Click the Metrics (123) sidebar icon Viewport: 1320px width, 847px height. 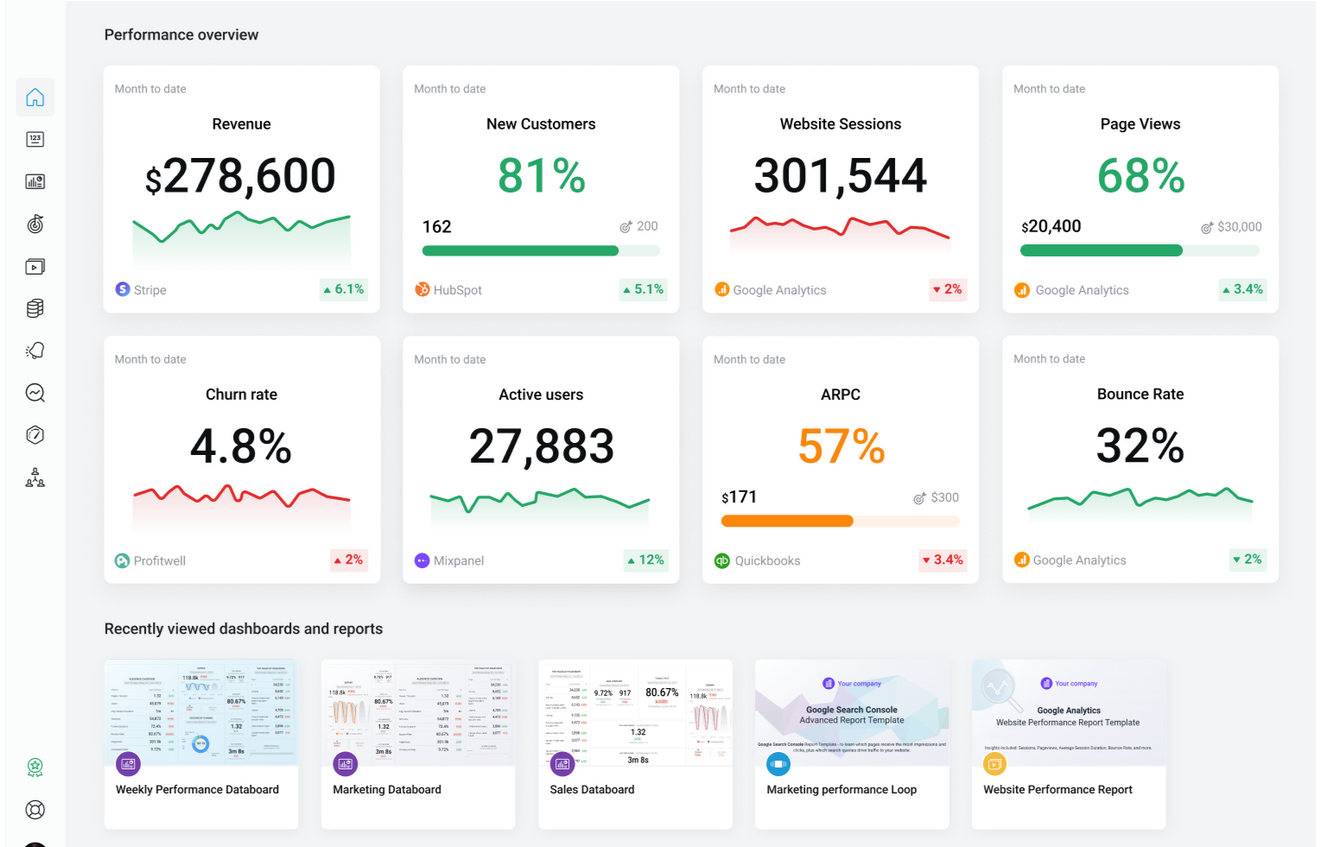pos(35,140)
